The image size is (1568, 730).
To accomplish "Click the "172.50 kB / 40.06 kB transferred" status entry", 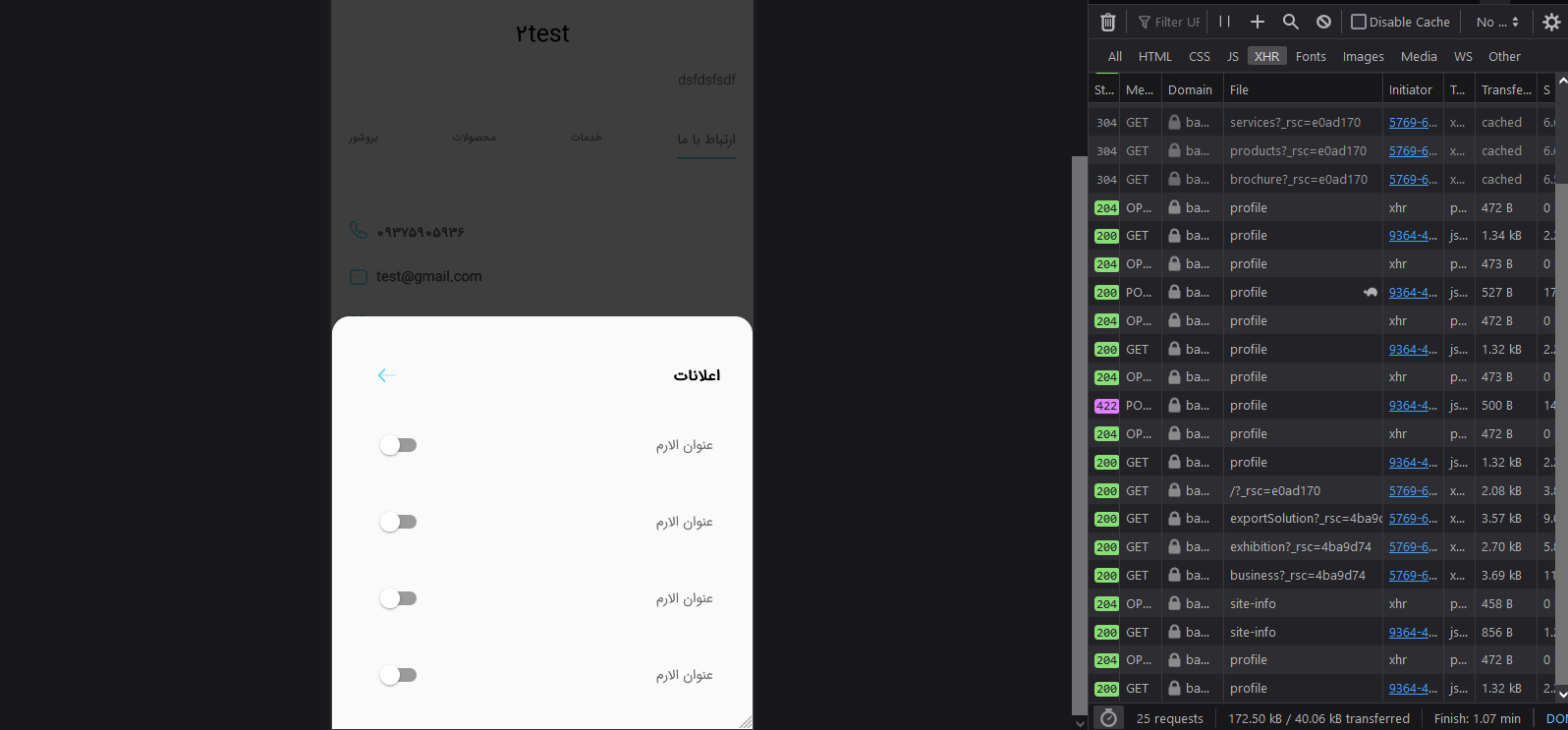I will [1319, 719].
